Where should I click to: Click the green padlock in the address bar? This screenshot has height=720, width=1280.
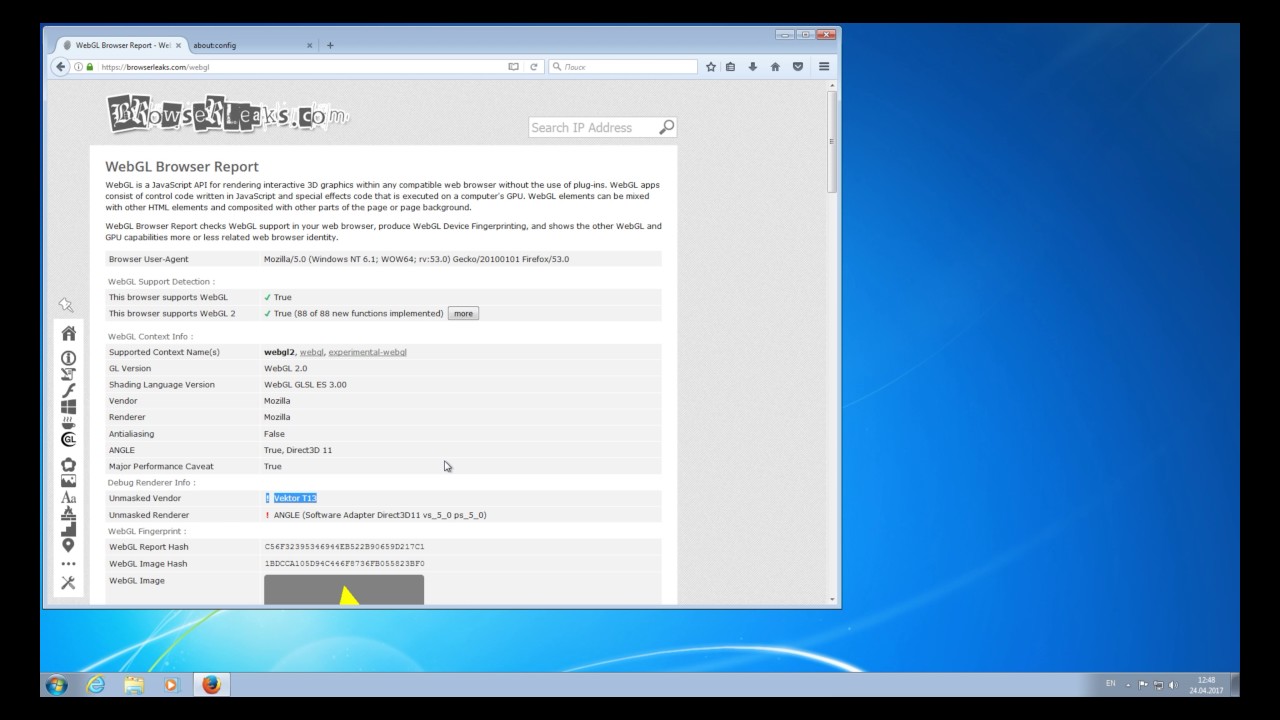pos(90,67)
